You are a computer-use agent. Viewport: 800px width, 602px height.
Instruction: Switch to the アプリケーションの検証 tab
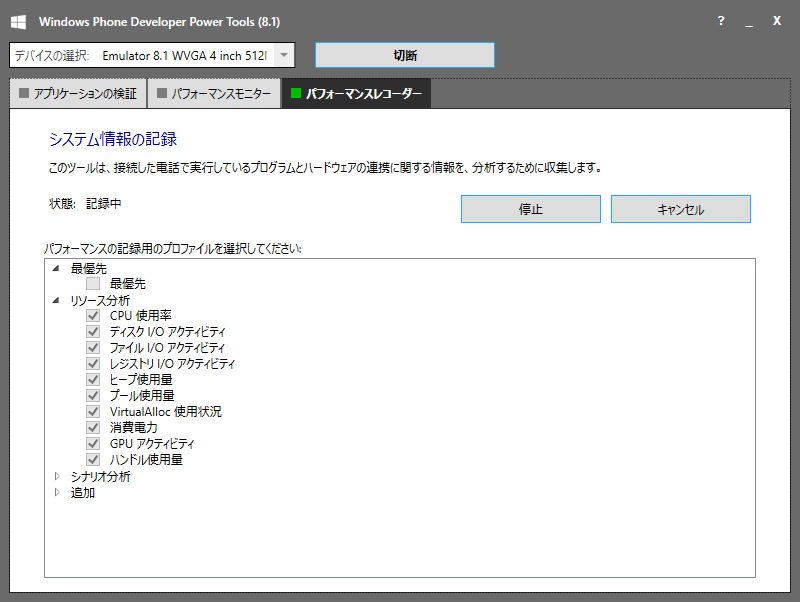click(x=78, y=93)
